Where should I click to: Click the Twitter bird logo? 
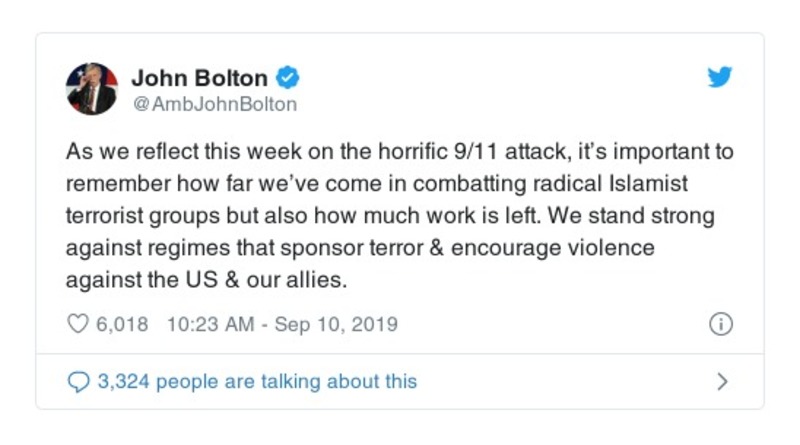click(x=720, y=78)
